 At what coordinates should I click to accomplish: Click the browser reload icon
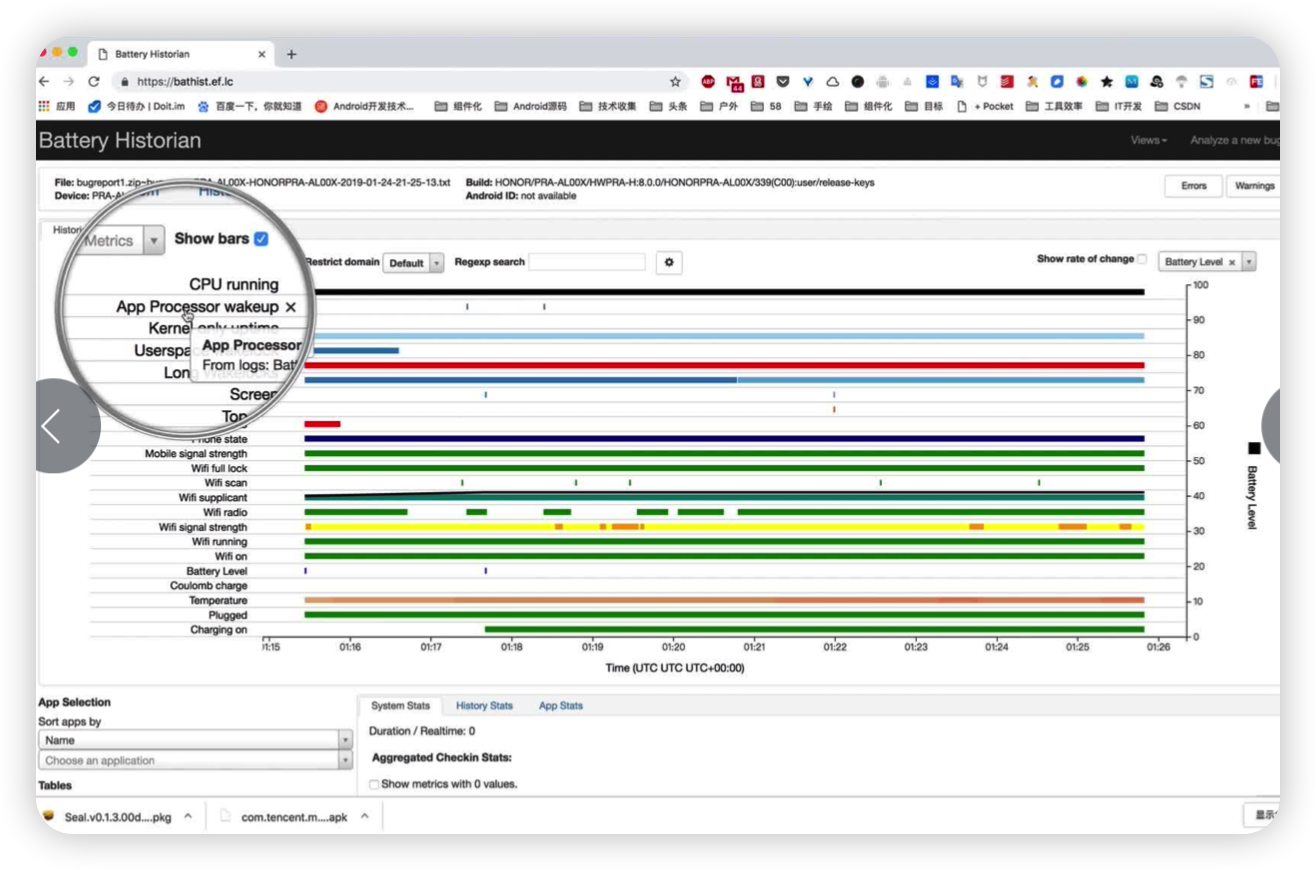94,82
